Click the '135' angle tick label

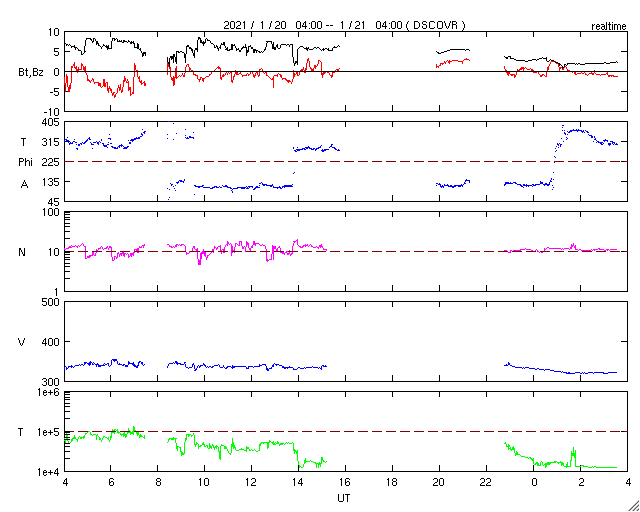[52, 182]
